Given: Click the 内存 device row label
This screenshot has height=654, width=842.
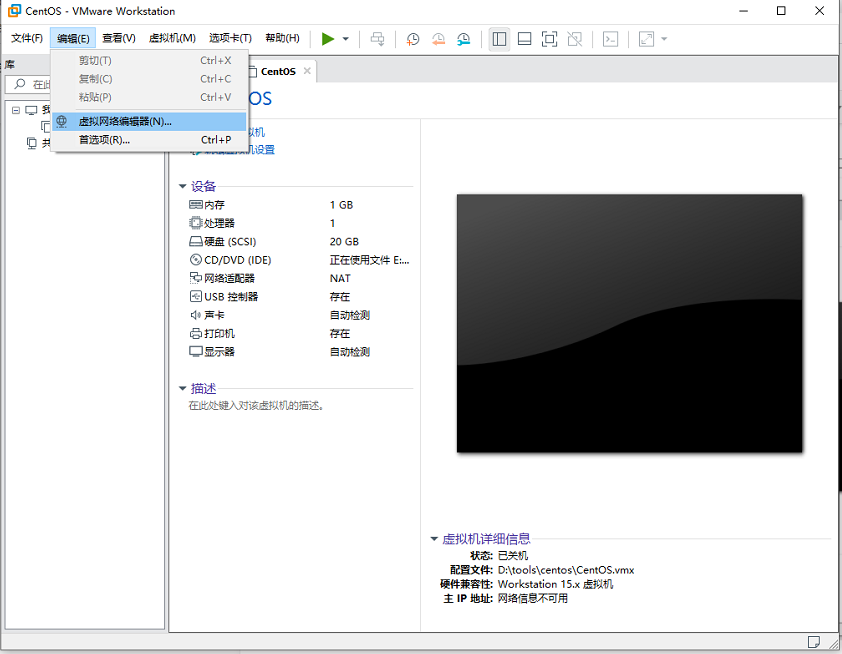Looking at the screenshot, I should [214, 205].
